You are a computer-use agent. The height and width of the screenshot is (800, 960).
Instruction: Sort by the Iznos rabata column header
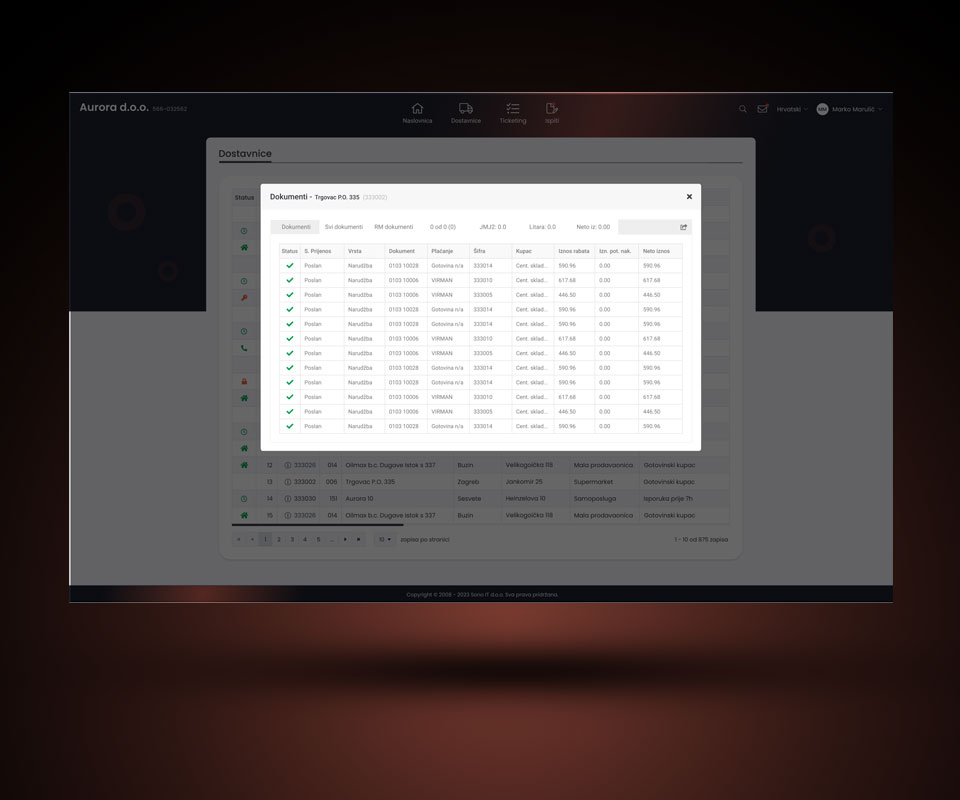[573, 251]
